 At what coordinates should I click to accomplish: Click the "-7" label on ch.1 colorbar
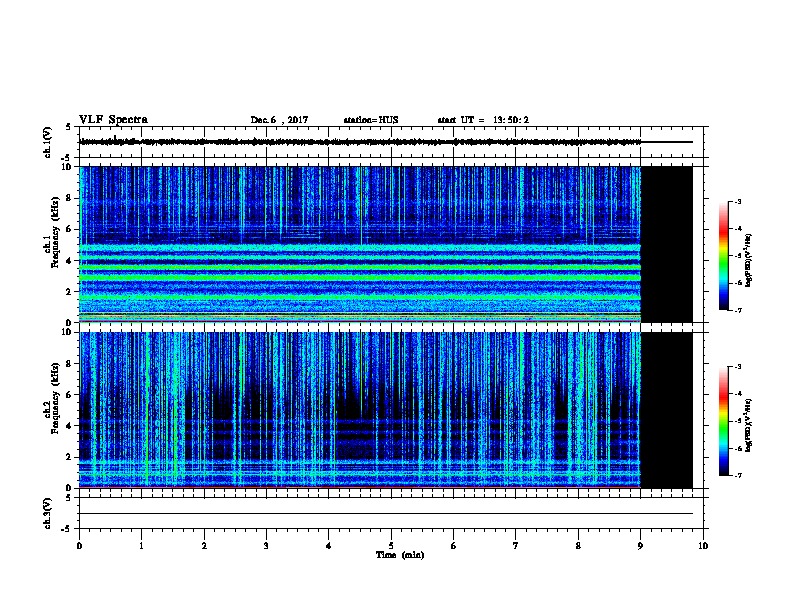pyautogui.click(x=737, y=310)
